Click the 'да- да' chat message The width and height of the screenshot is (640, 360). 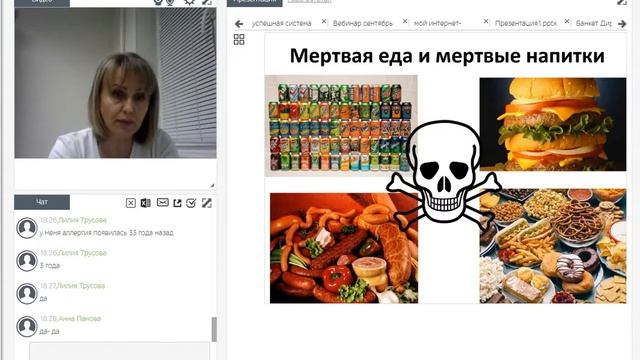click(49, 331)
